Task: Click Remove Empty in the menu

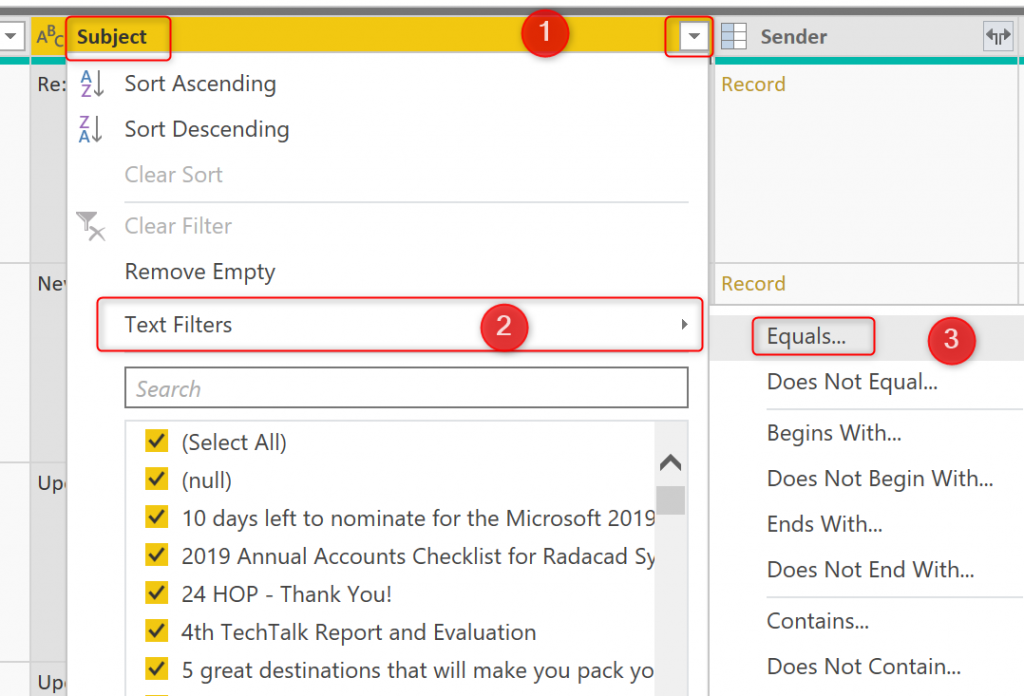Action: point(200,272)
